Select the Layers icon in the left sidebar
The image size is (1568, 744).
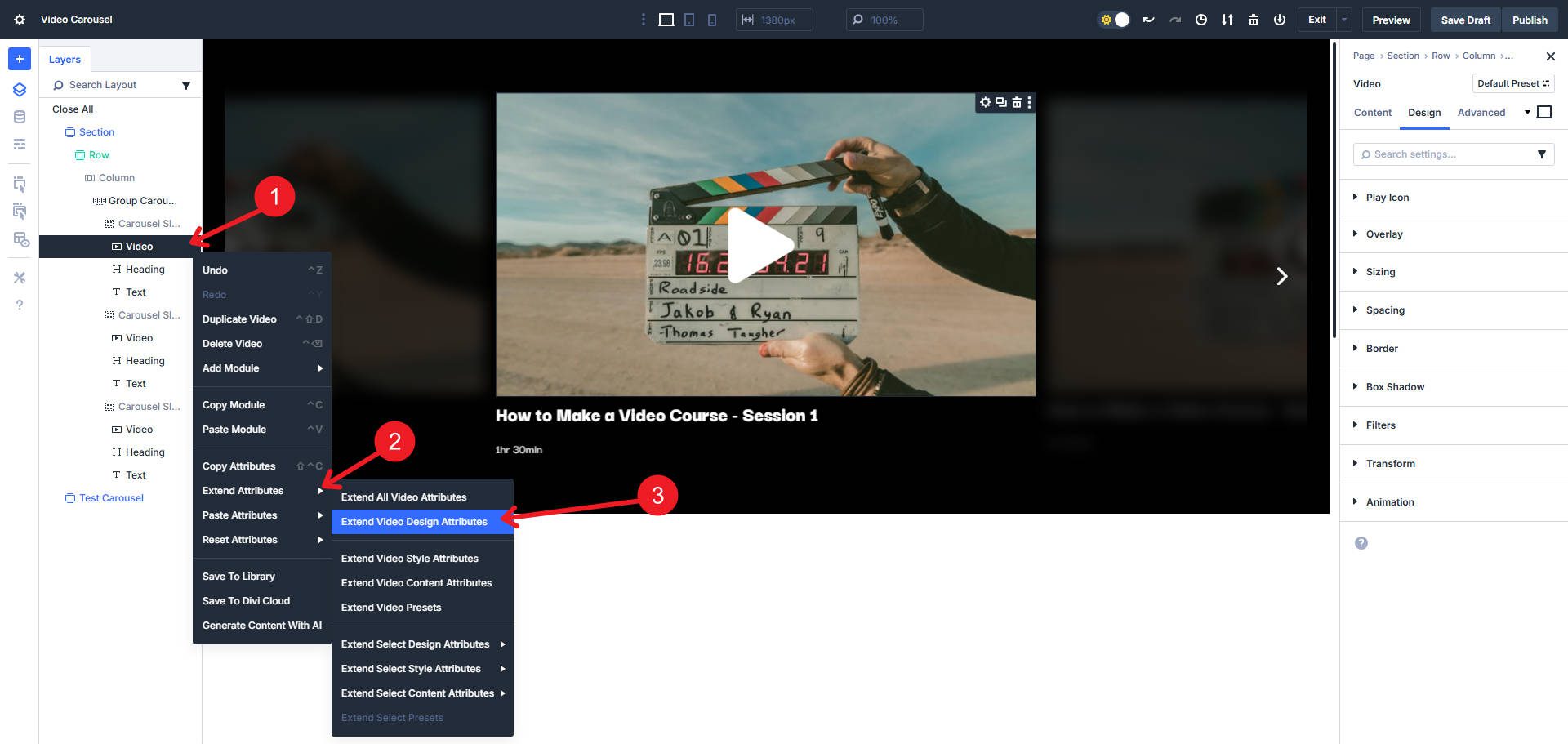pos(19,90)
